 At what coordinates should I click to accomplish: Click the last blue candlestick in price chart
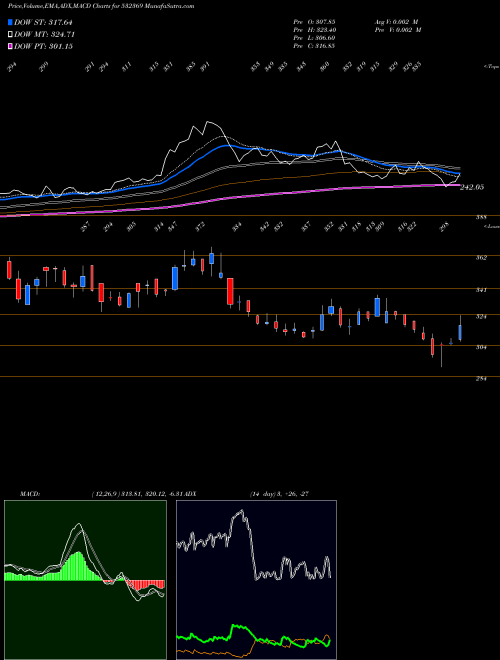pyautogui.click(x=460, y=332)
